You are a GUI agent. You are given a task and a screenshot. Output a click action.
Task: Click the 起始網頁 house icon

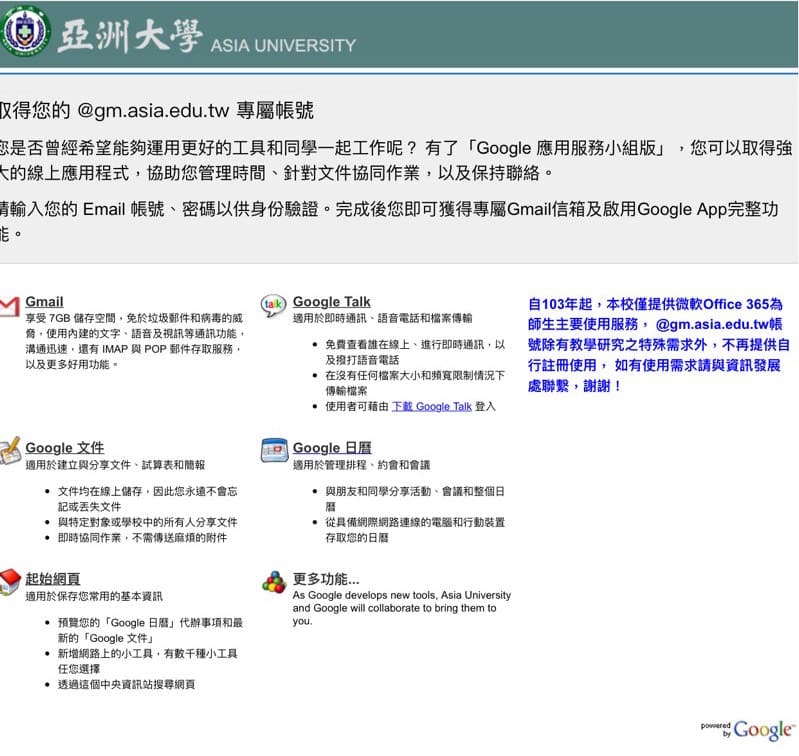[x=10, y=582]
